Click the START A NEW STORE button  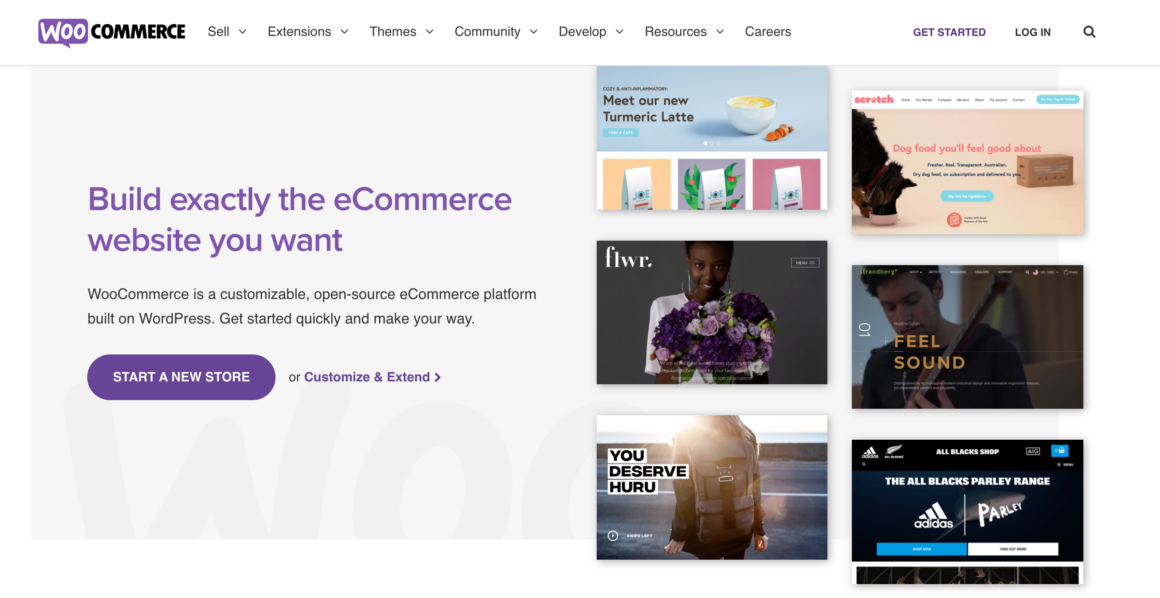click(x=181, y=377)
